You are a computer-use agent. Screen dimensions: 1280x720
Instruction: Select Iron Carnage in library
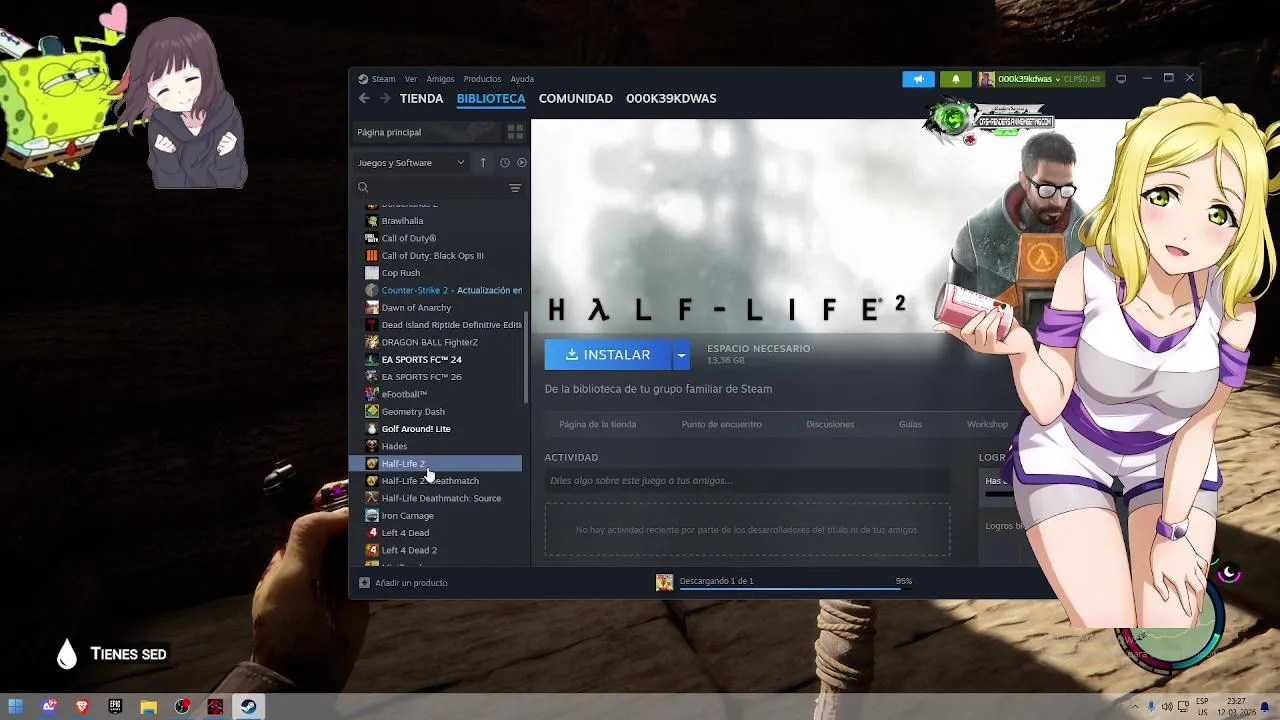(407, 516)
